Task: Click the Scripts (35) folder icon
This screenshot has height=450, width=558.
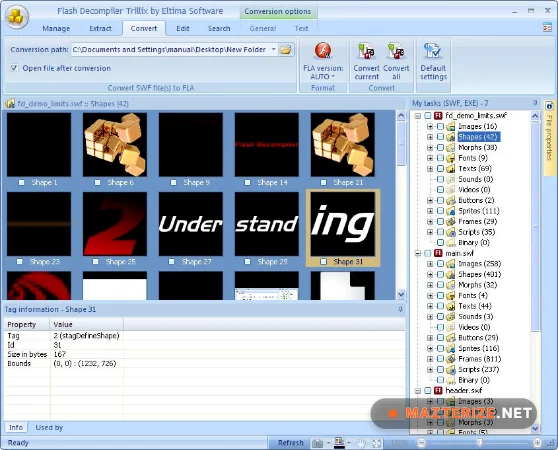Action: tap(451, 232)
